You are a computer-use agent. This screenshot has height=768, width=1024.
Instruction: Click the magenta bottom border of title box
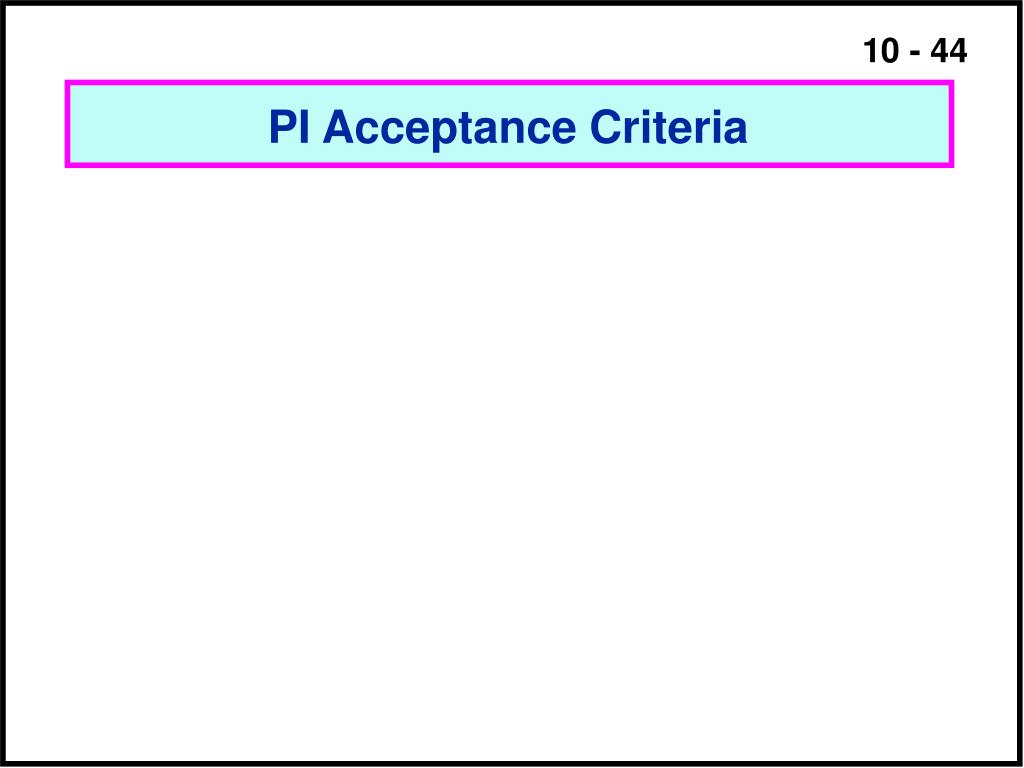(509, 165)
